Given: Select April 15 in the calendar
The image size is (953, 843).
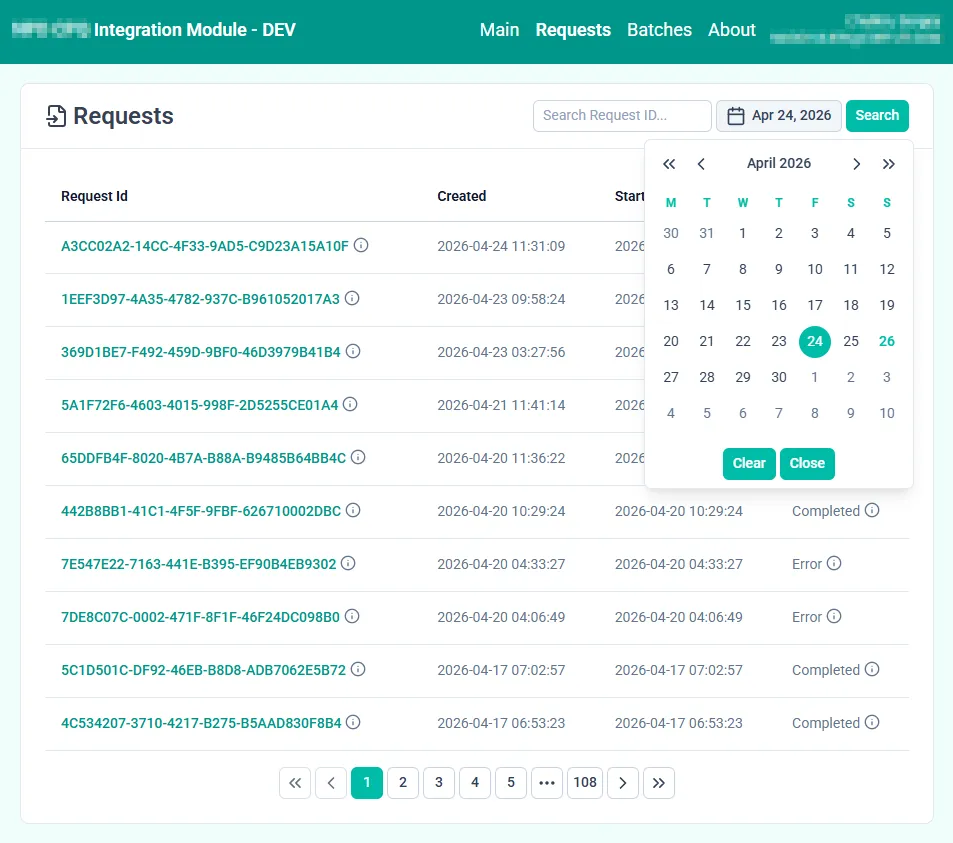Looking at the screenshot, I should (x=742, y=305).
